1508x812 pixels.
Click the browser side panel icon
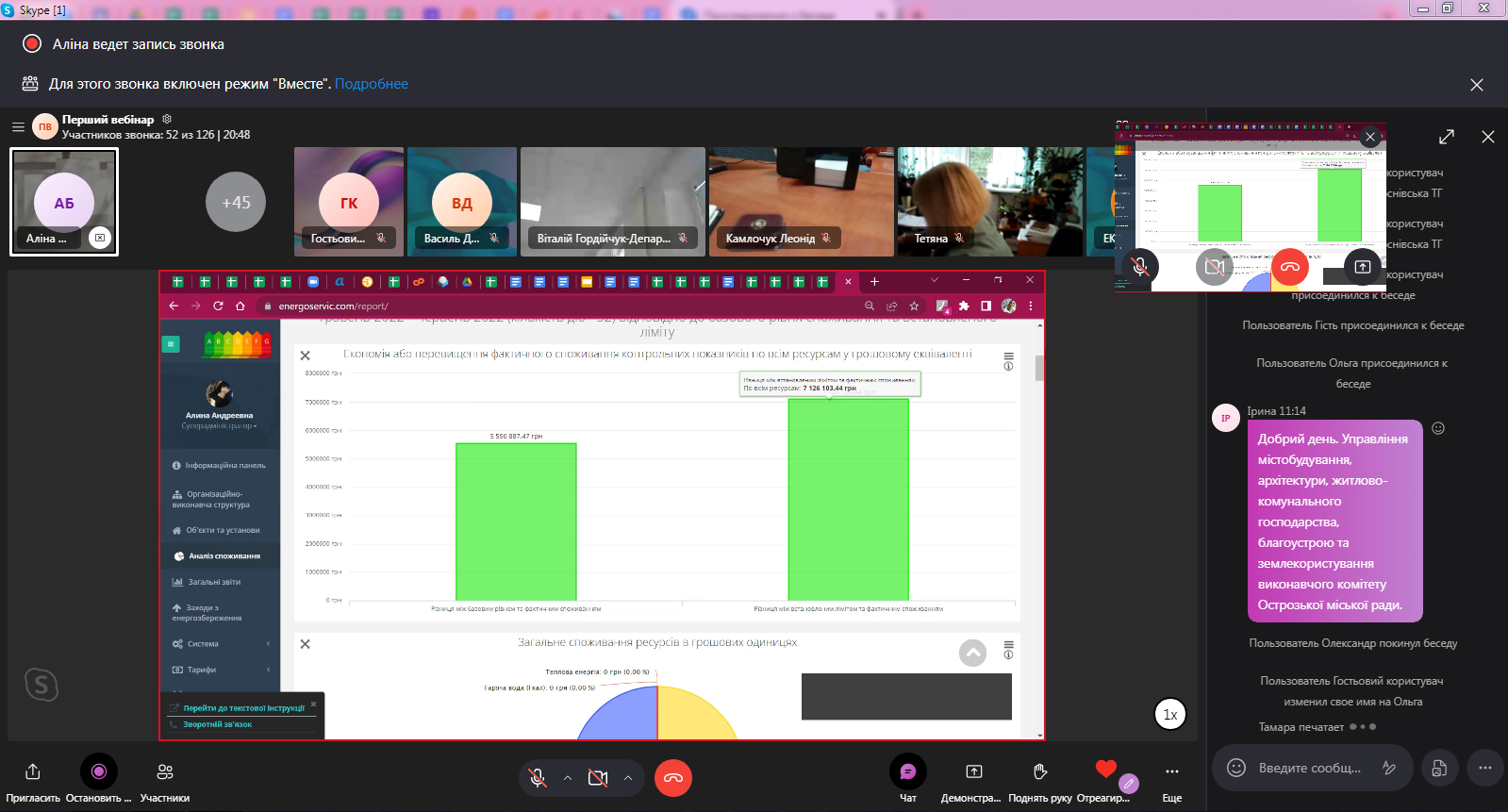click(x=986, y=306)
